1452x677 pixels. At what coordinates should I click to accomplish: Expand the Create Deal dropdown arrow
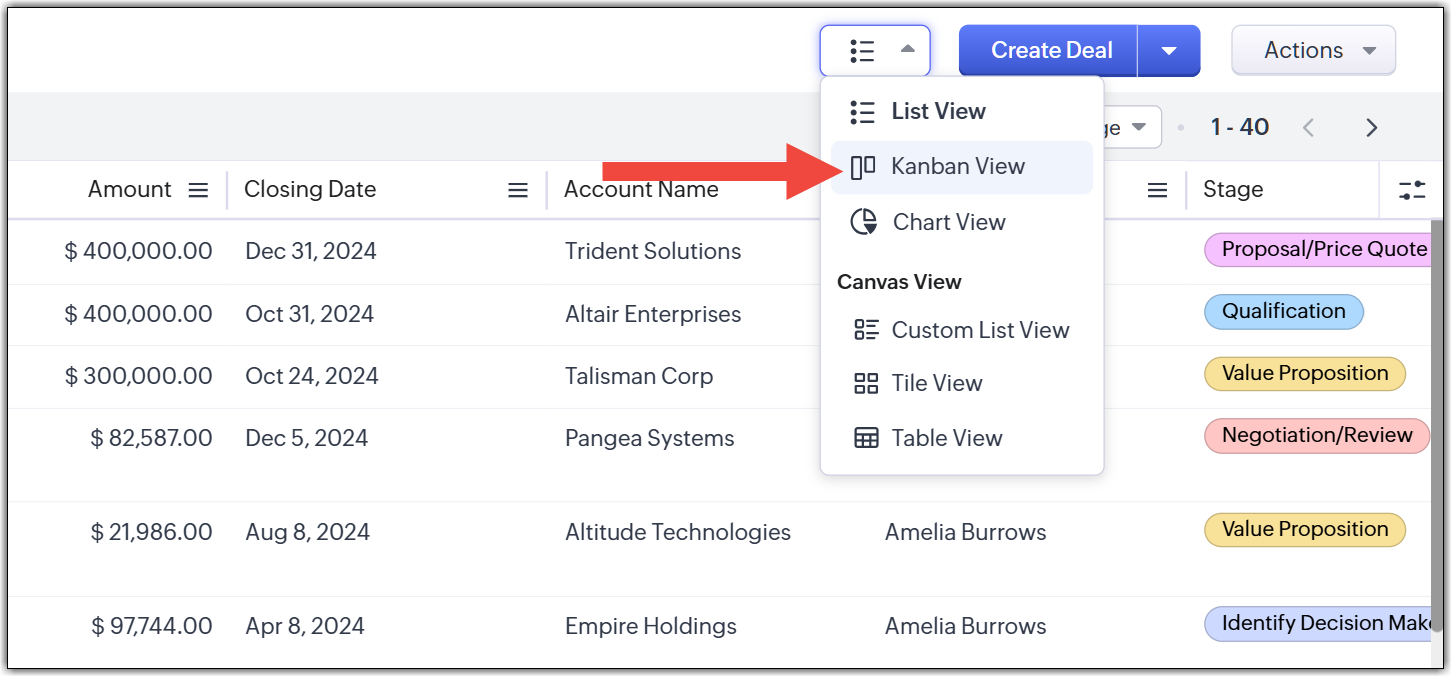pos(1168,51)
